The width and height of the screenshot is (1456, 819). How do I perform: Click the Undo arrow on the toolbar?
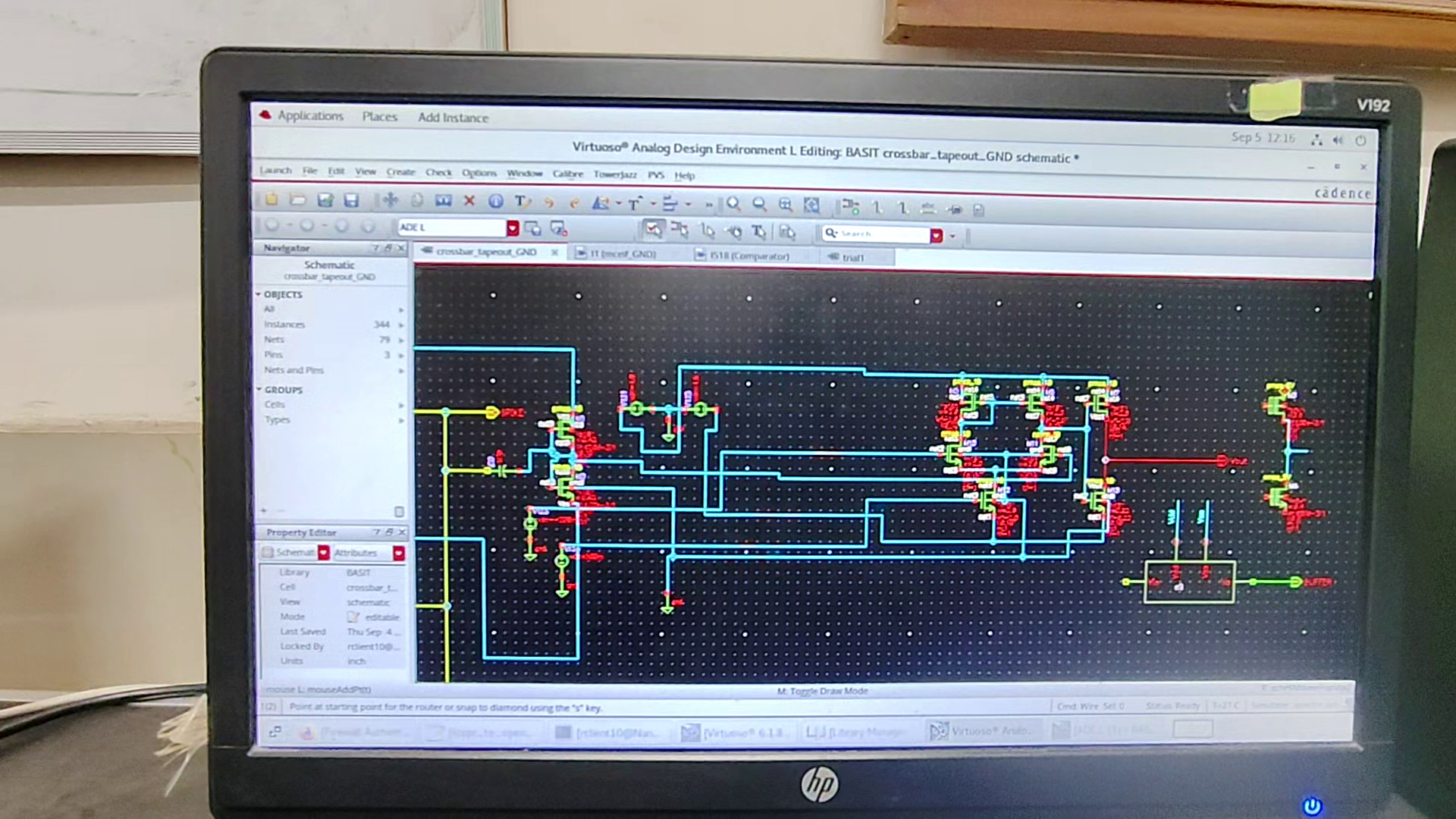click(x=549, y=202)
